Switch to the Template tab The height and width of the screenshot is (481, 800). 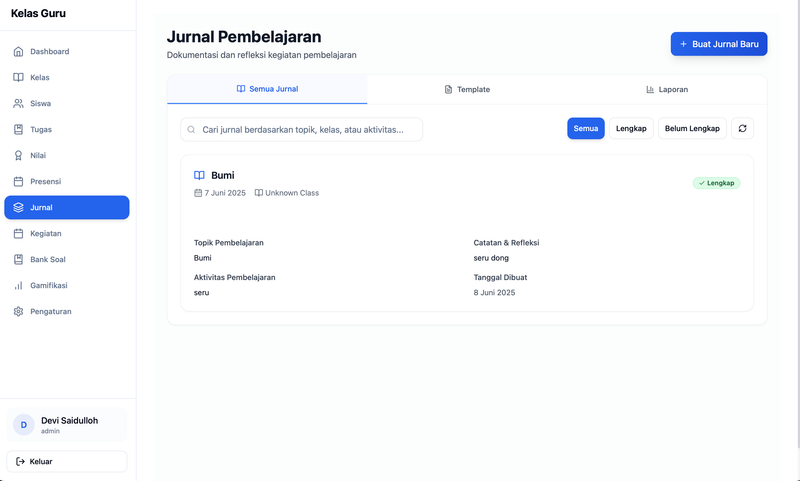(x=467, y=89)
